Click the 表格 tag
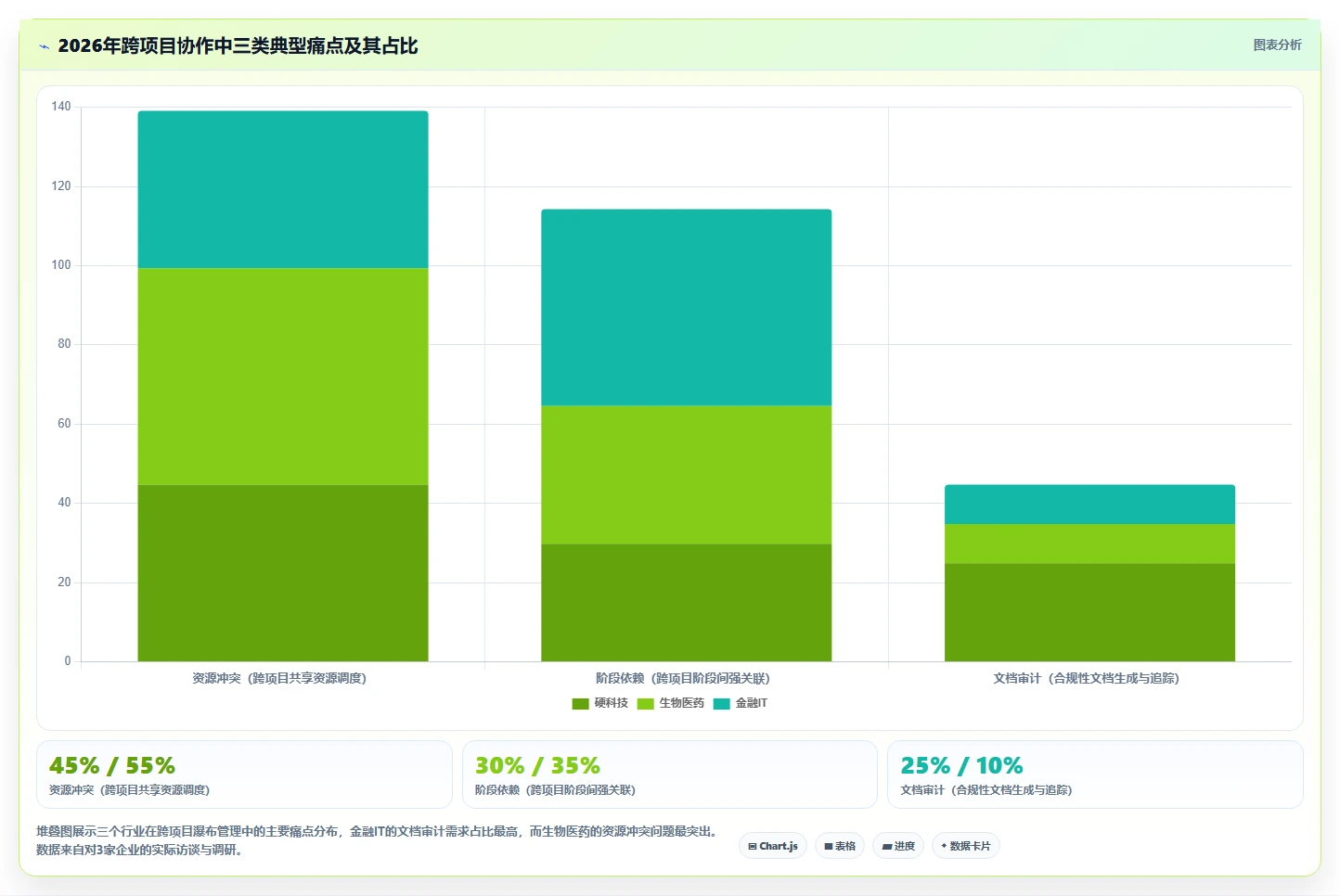This screenshot has width=1340, height=896. (840, 846)
